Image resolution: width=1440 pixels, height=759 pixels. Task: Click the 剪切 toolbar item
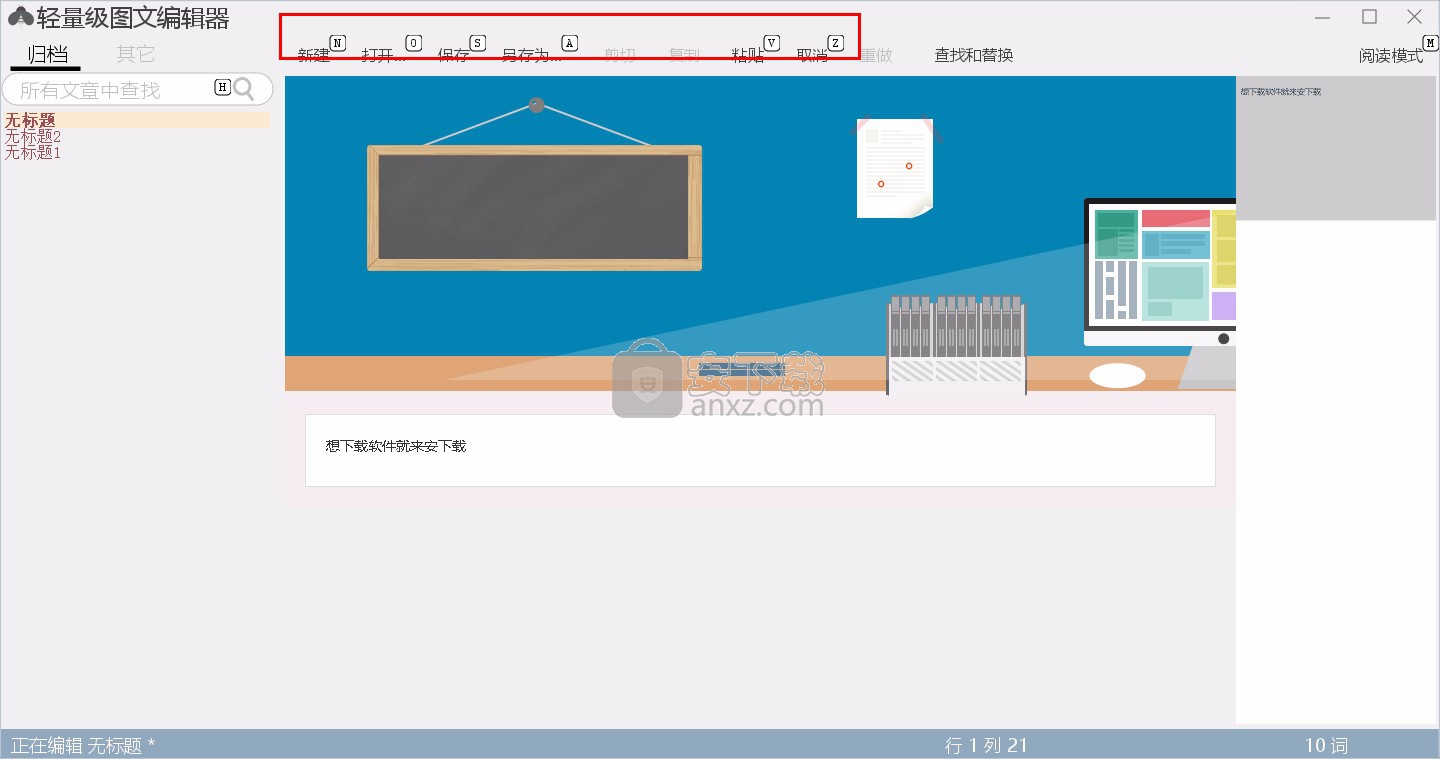(620, 55)
